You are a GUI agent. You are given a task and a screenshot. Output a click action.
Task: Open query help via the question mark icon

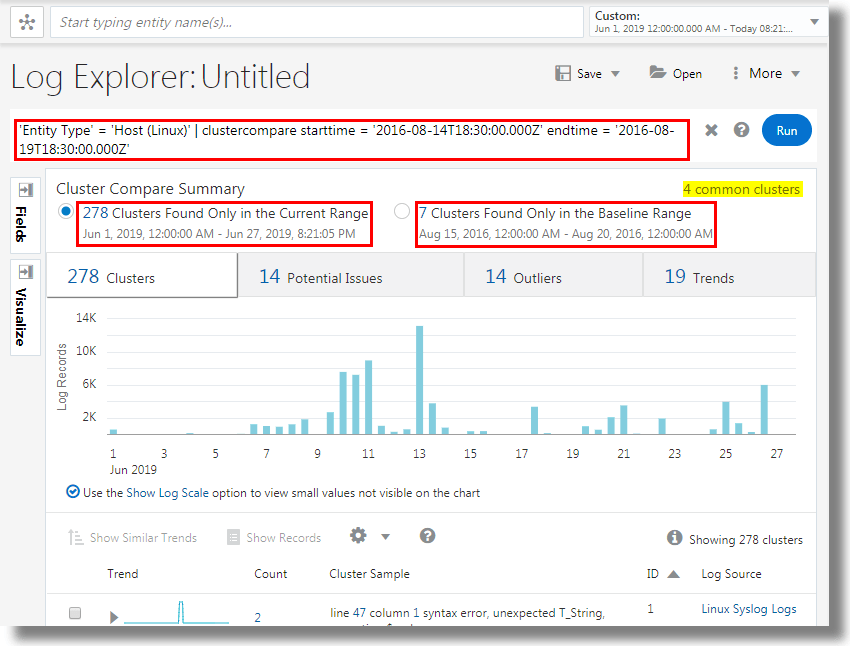pos(741,130)
